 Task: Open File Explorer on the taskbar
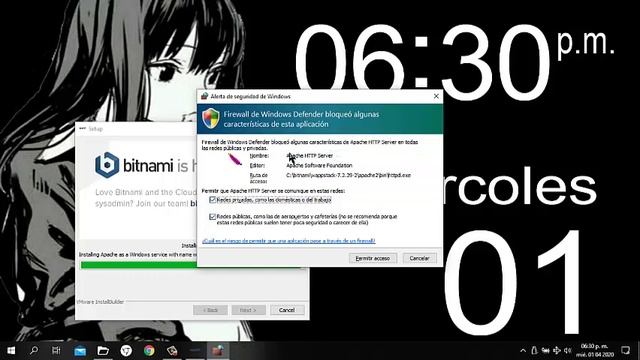[x=103, y=350]
